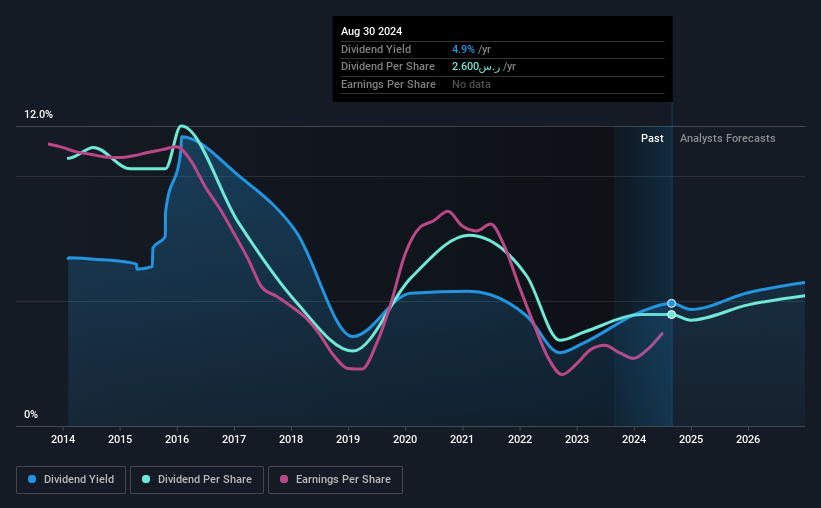Click the 2025 x-axis label

click(691, 439)
